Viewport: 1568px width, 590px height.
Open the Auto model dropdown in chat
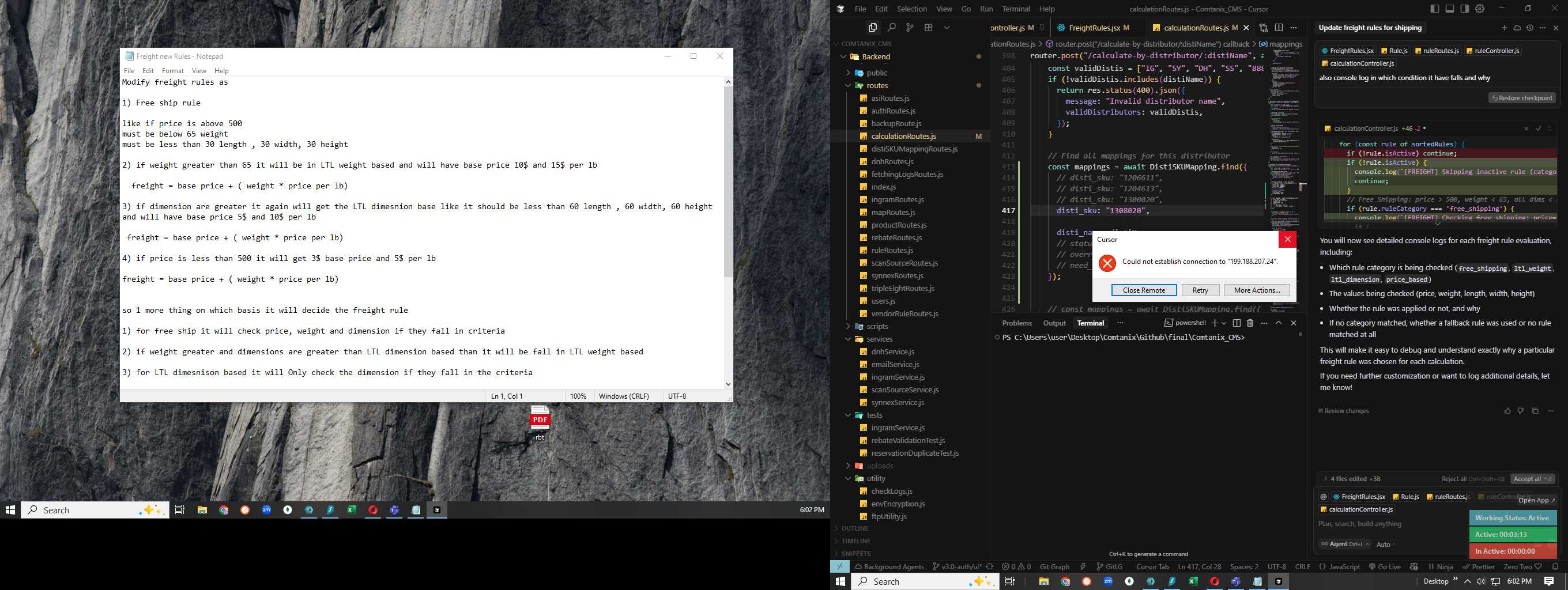[1385, 544]
